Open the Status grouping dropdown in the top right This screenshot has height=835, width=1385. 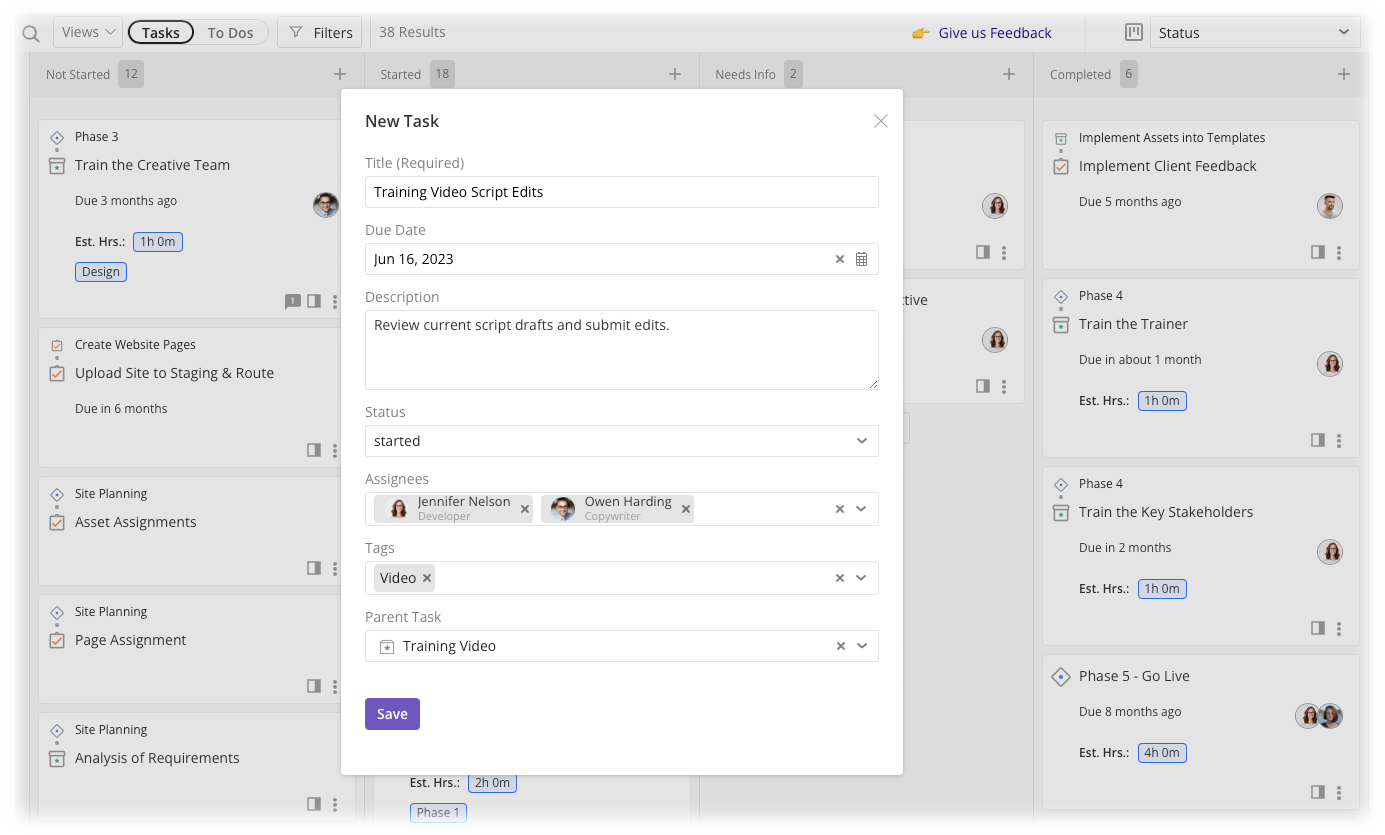[1255, 31]
